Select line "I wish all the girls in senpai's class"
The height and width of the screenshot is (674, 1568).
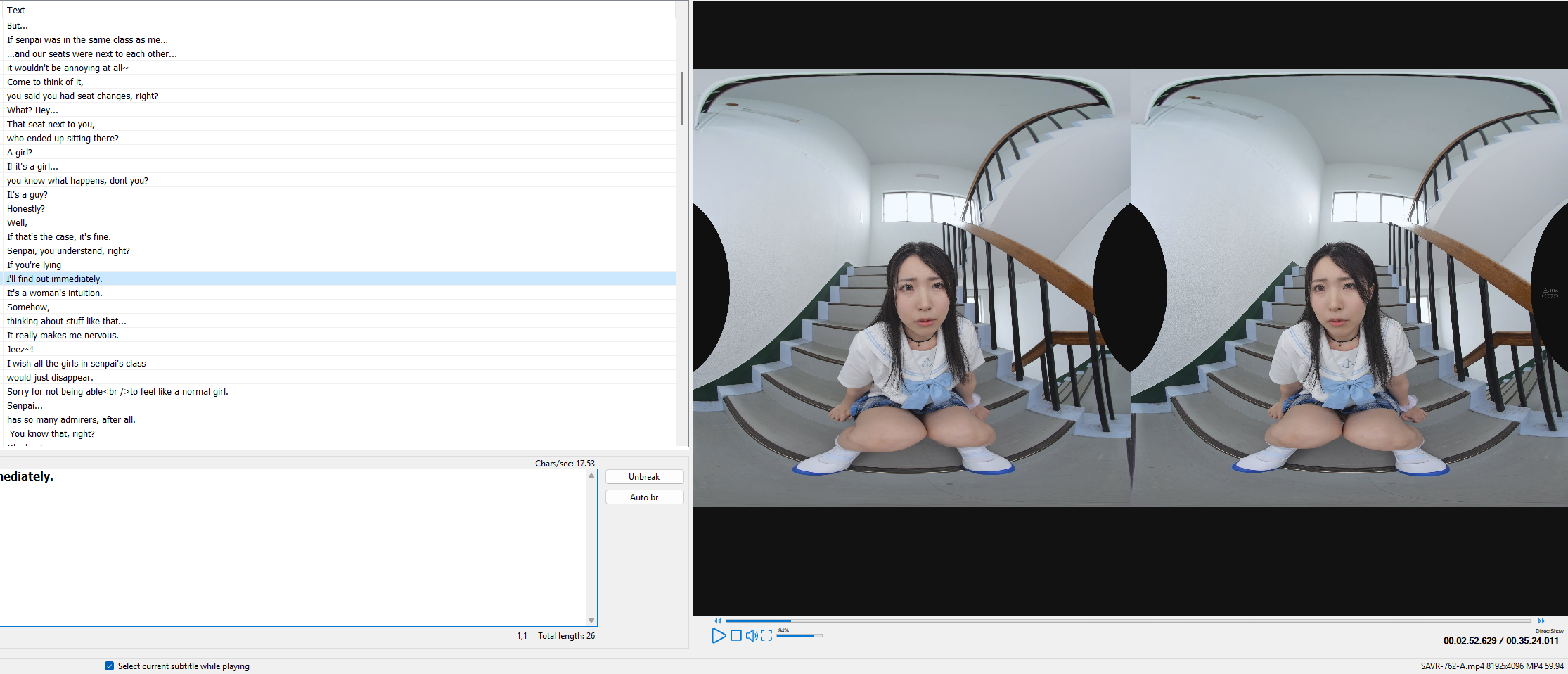coord(339,364)
